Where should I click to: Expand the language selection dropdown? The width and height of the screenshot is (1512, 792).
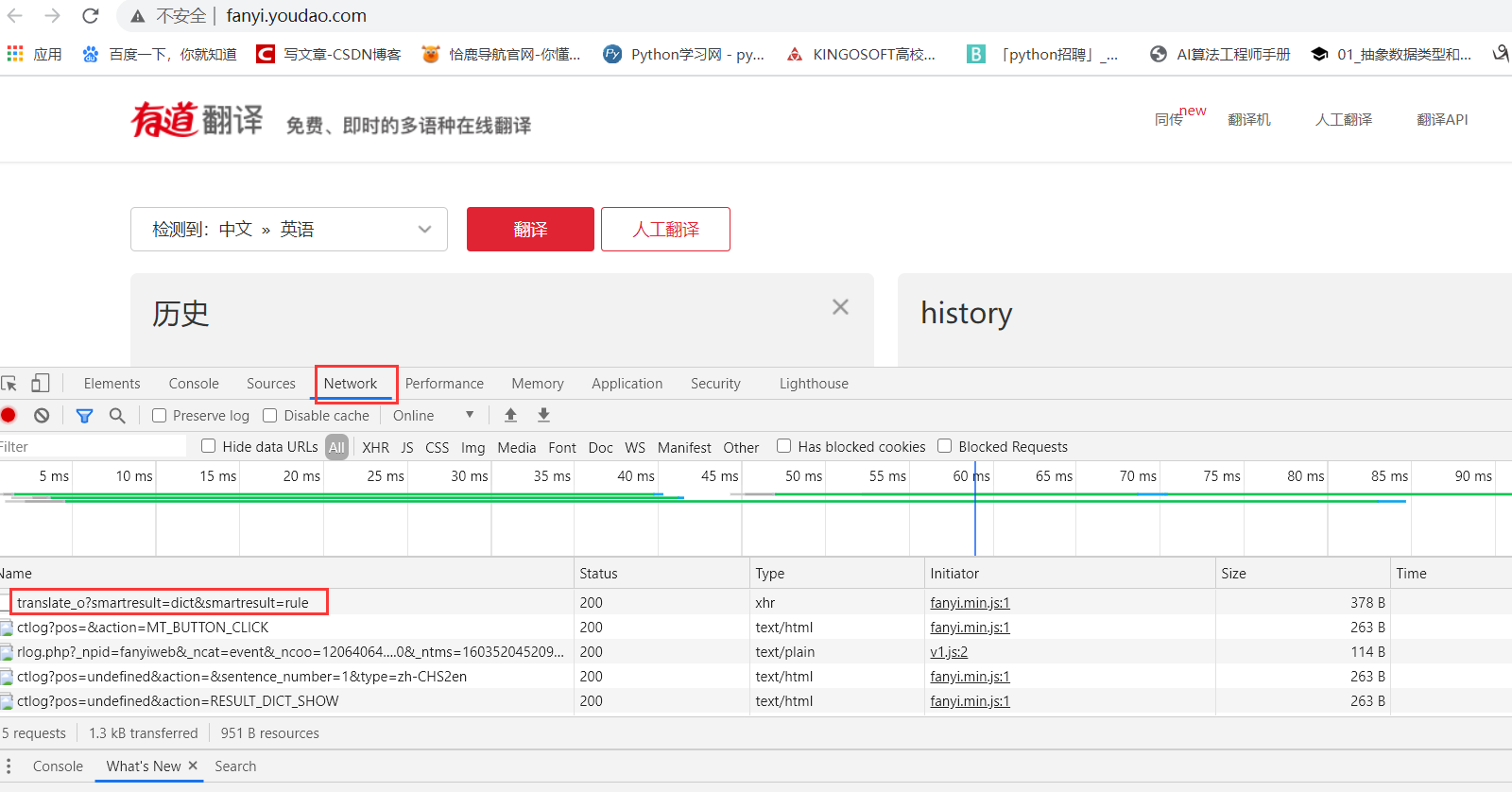(289, 229)
